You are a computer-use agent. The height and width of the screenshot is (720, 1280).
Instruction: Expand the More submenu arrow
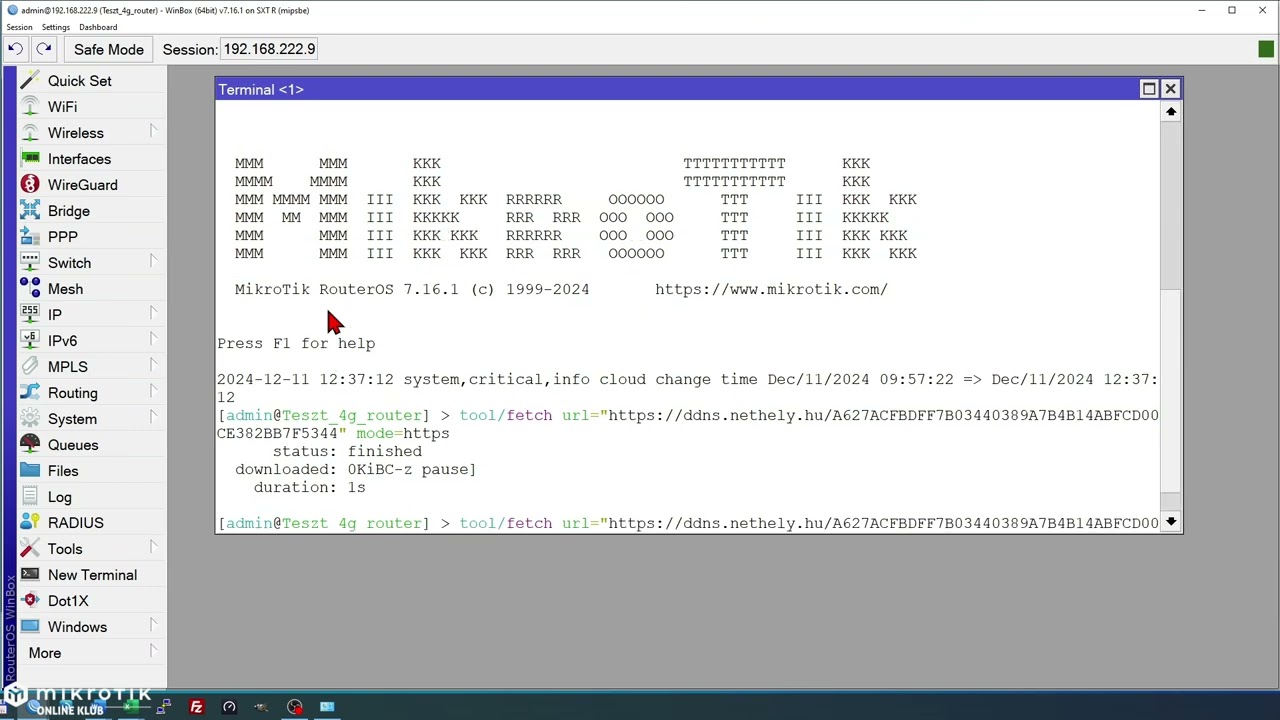tap(153, 652)
